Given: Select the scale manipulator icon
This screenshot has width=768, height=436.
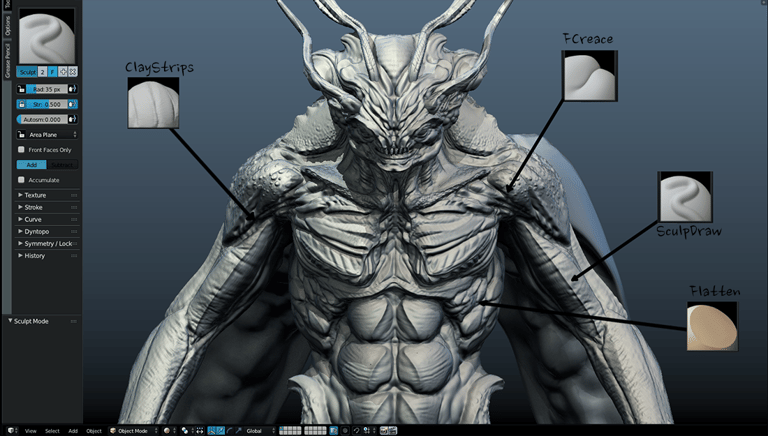Looking at the screenshot, I should click(x=239, y=431).
